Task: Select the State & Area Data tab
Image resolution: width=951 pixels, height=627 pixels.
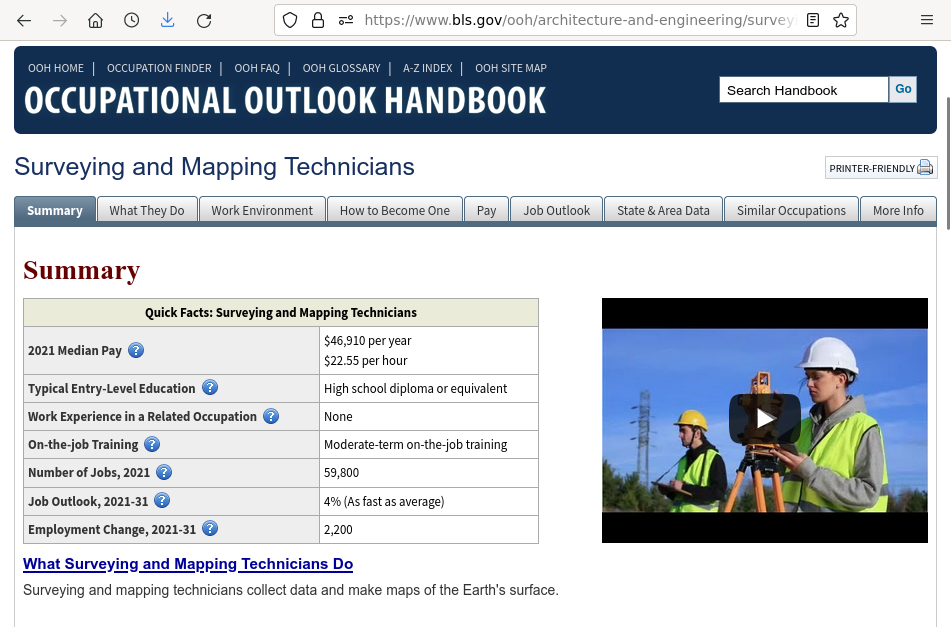Action: 663,210
